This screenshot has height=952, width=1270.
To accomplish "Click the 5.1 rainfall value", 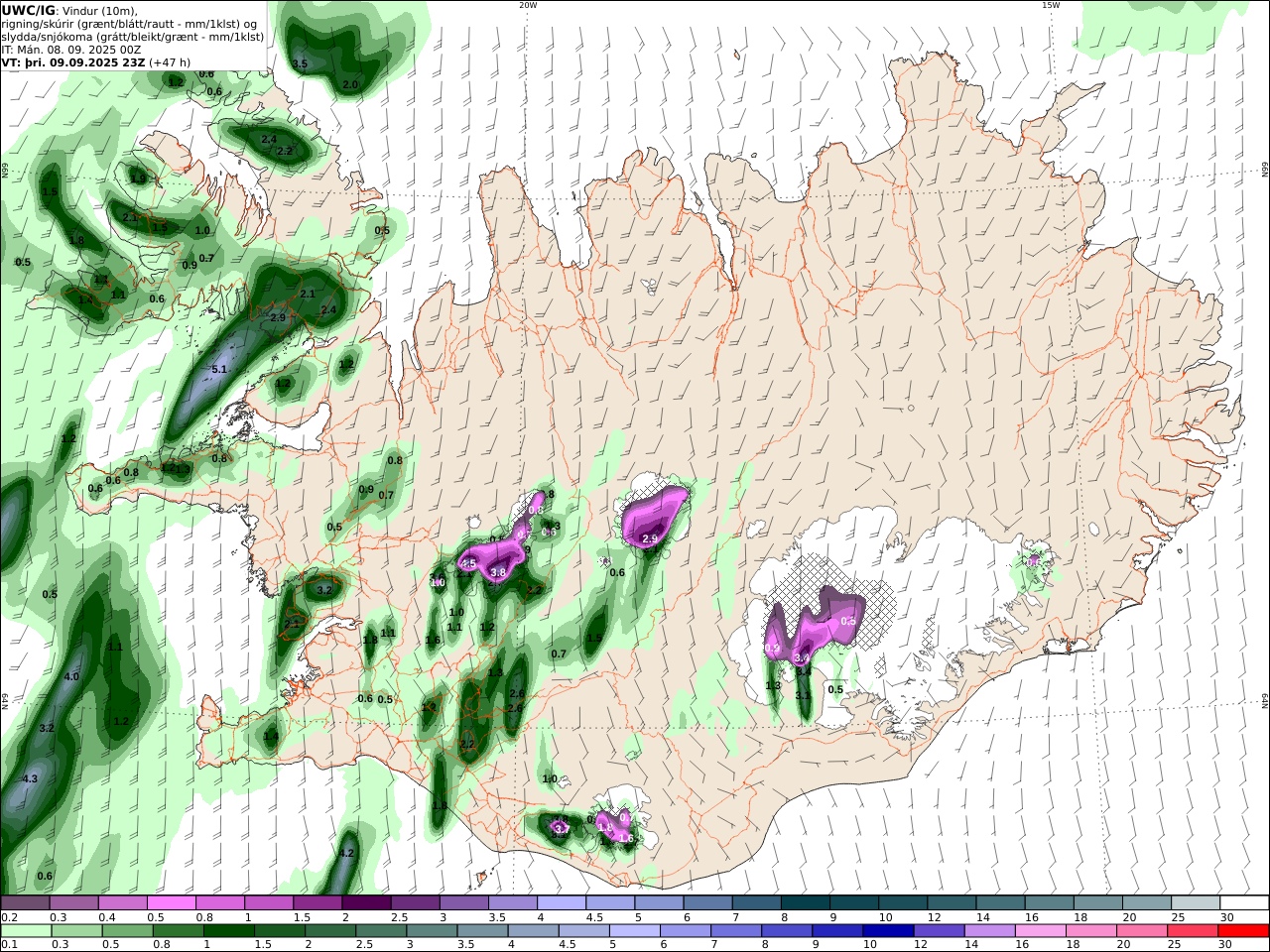I will click(219, 369).
